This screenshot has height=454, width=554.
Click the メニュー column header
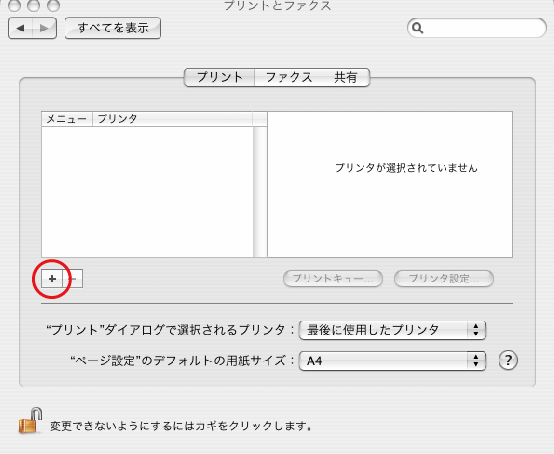tap(67, 119)
